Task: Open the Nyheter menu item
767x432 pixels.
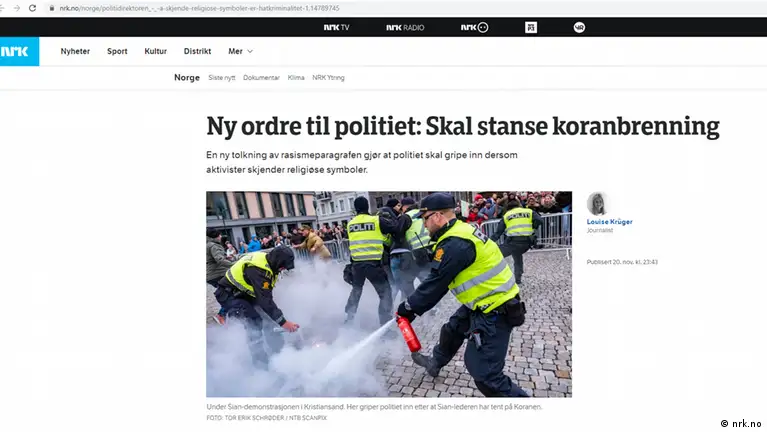Action: [x=75, y=51]
